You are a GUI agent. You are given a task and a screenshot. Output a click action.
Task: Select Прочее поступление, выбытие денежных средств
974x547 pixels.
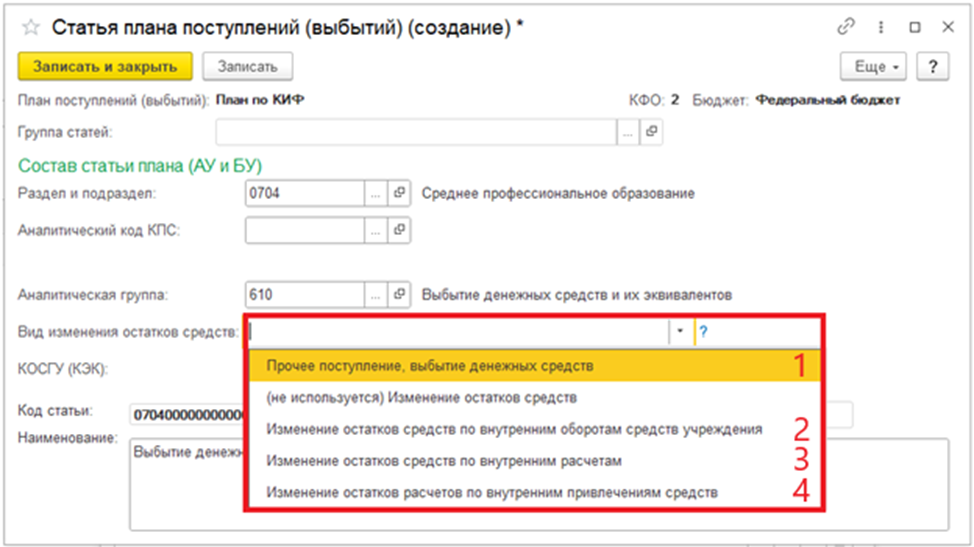tap(534, 366)
